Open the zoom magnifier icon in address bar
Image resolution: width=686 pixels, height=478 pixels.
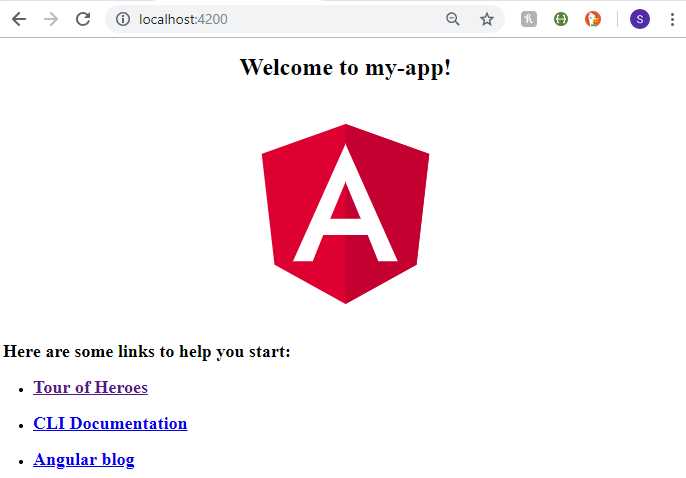(x=453, y=19)
